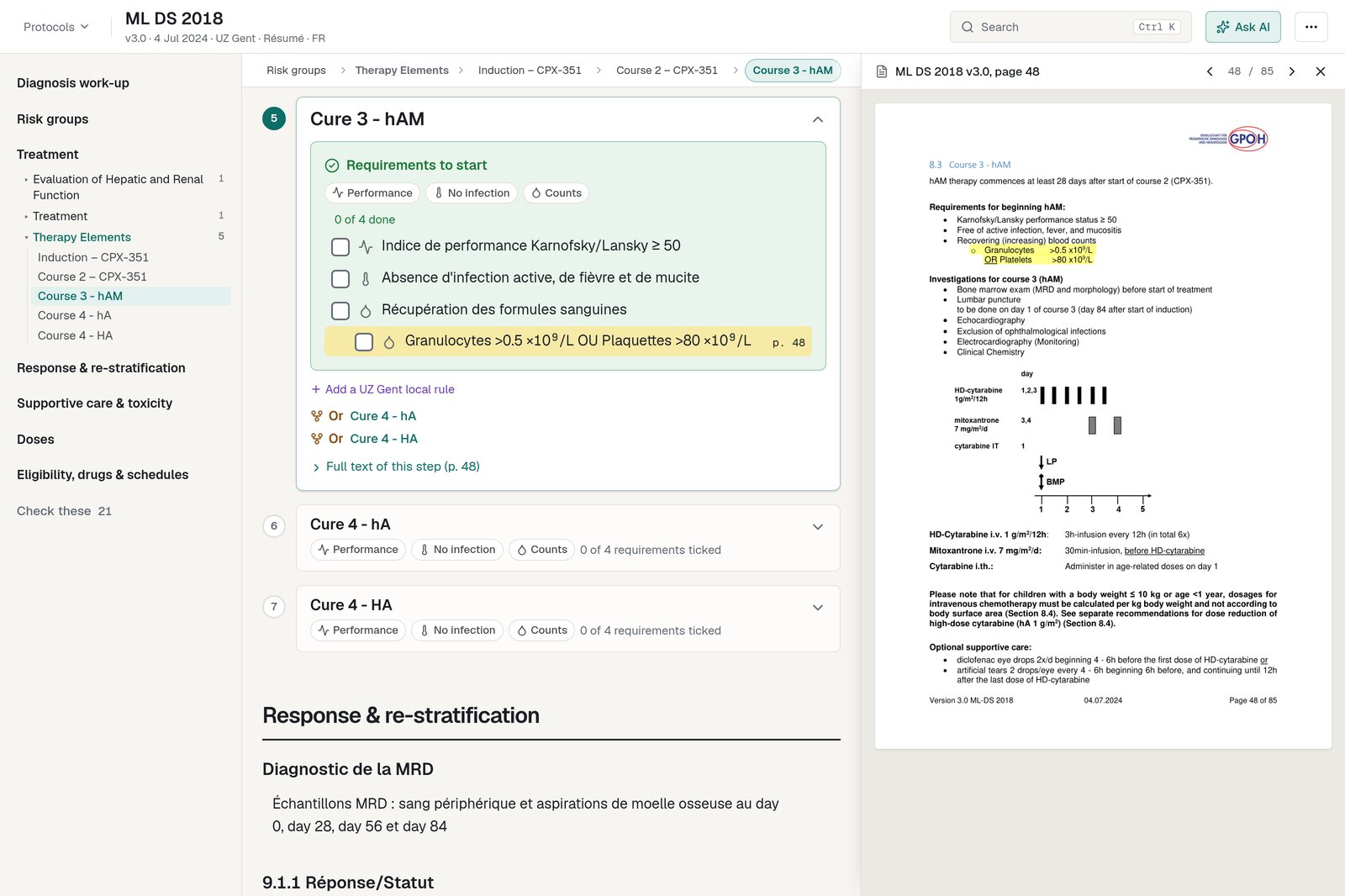Expand Evaluation of Hepatic and Renal Function
Screen dimensions: 1345x896
pos(26,179)
